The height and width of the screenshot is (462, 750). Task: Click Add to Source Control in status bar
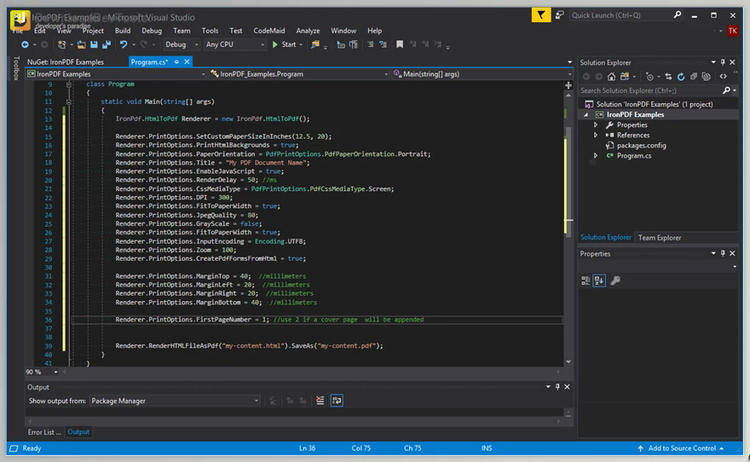(x=682, y=449)
